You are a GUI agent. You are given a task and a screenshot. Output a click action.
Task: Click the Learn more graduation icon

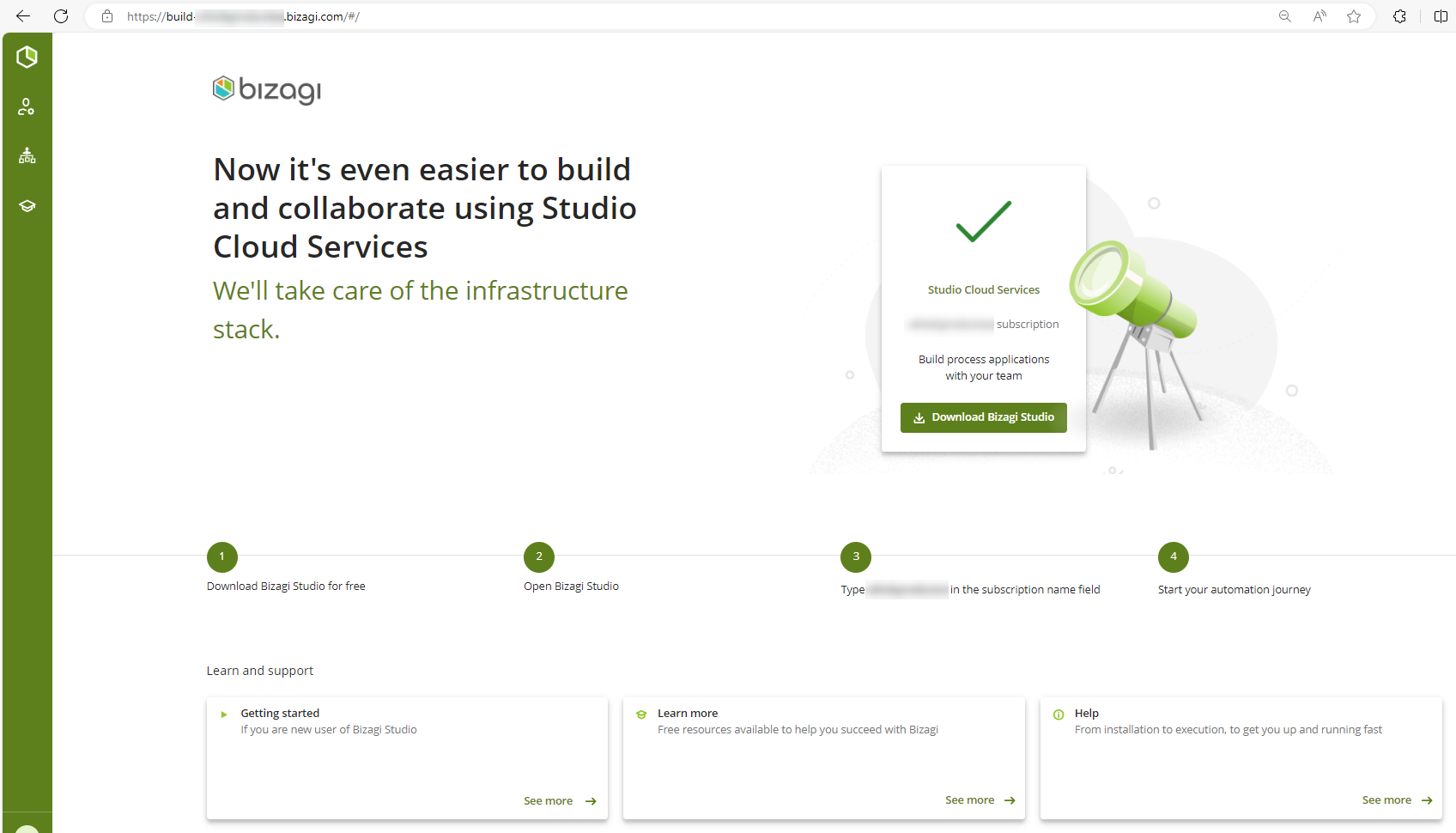pos(641,714)
